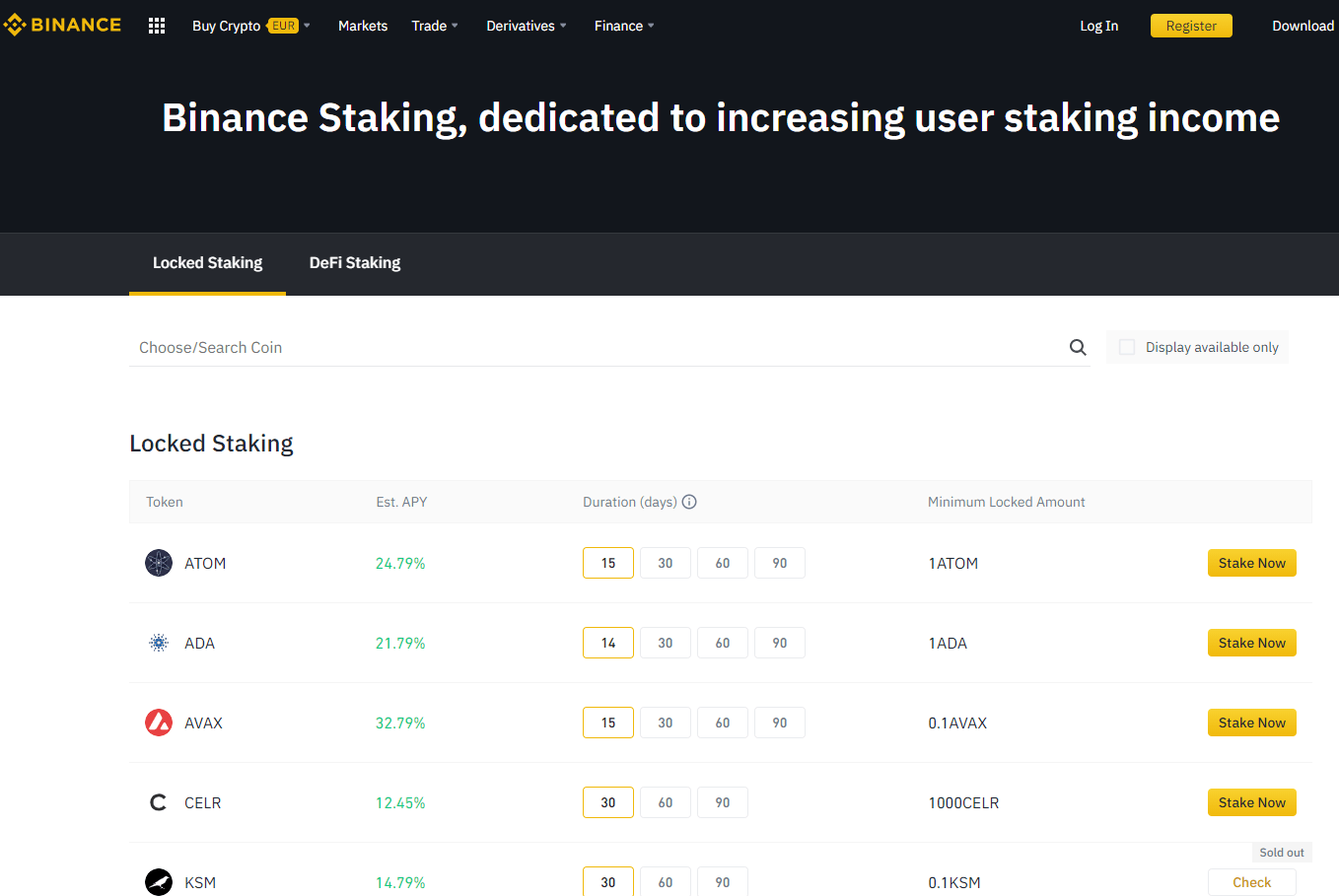Click Check button for KSM

click(1252, 882)
